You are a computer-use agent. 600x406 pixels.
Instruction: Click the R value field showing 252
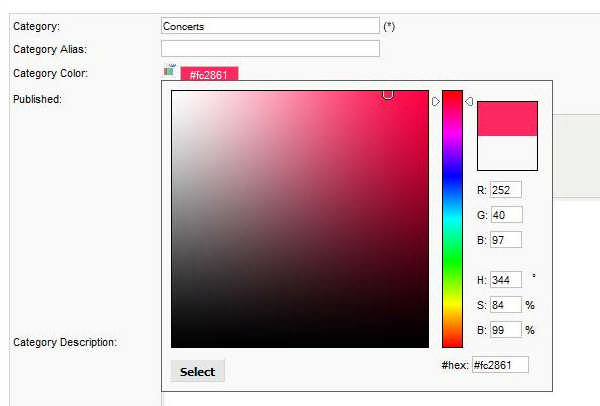(505, 190)
